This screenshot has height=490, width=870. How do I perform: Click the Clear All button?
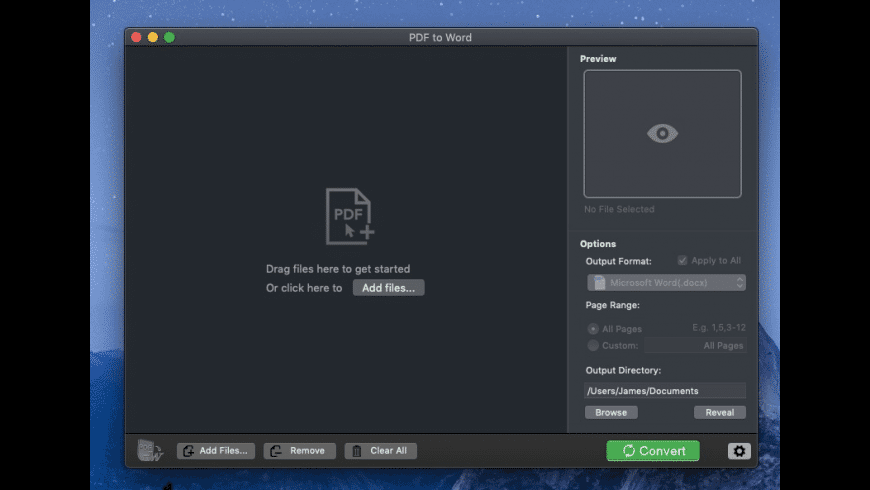pos(381,451)
